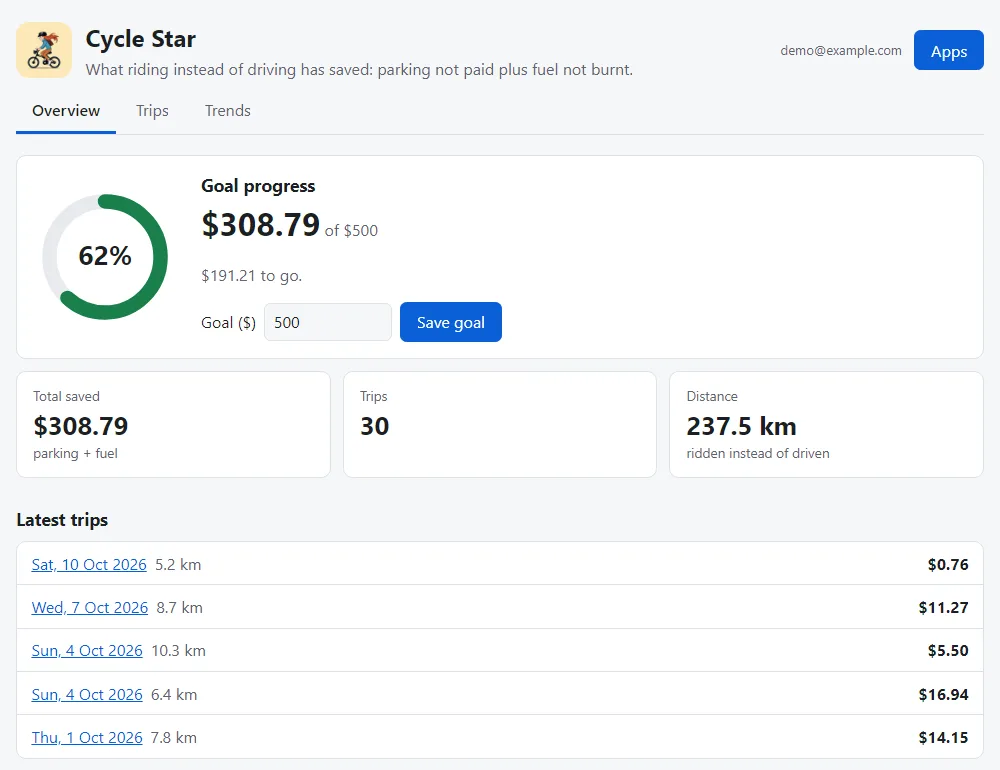
Task: Select the Overview tab
Action: 66,111
